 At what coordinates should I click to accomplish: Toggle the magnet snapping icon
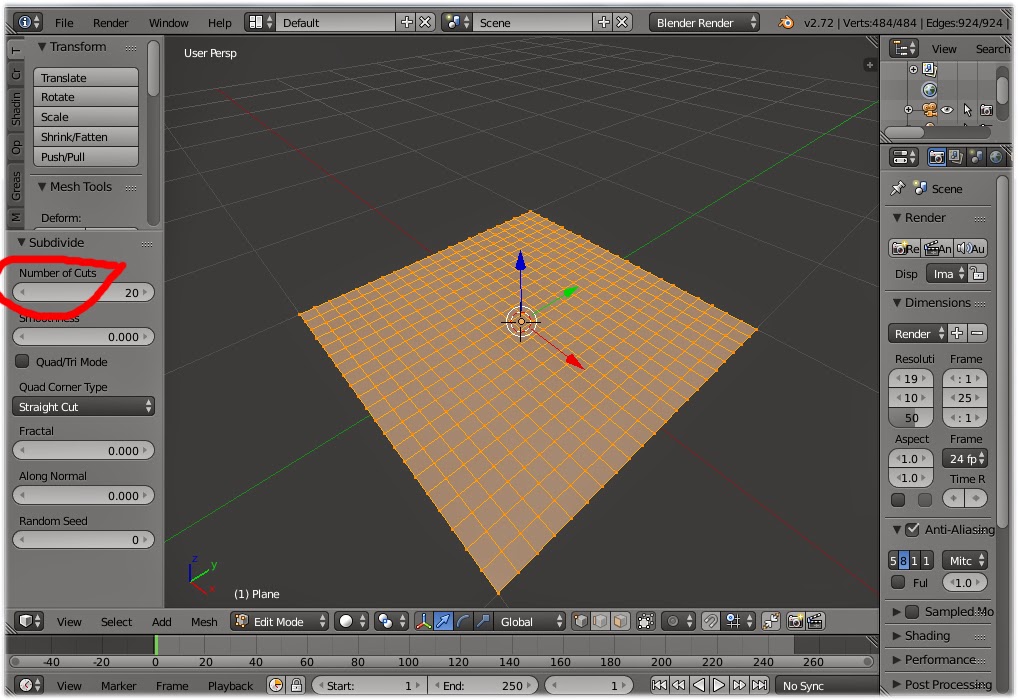tap(711, 623)
